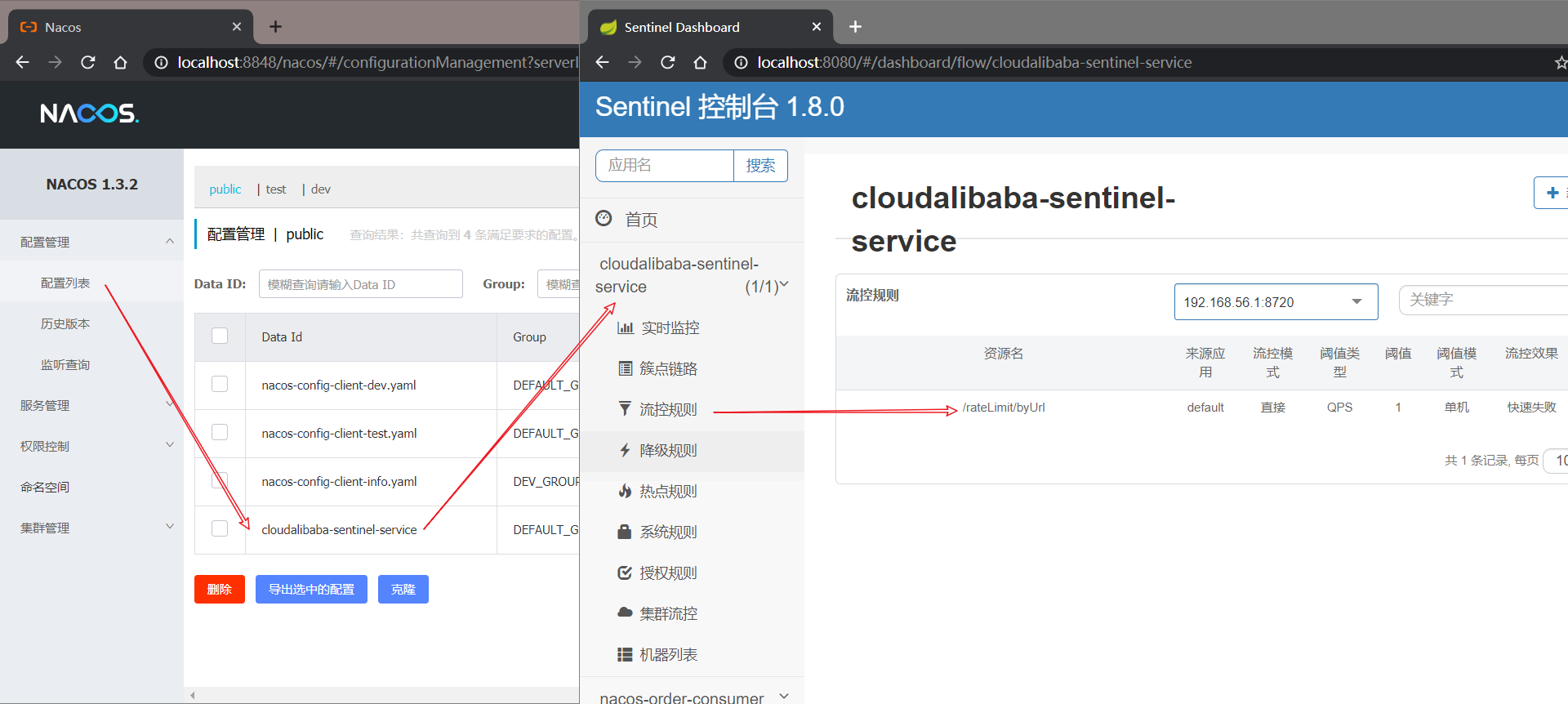Image resolution: width=1568 pixels, height=704 pixels.
Task: Click the 流控规则 filter icon
Action: [x=625, y=408]
